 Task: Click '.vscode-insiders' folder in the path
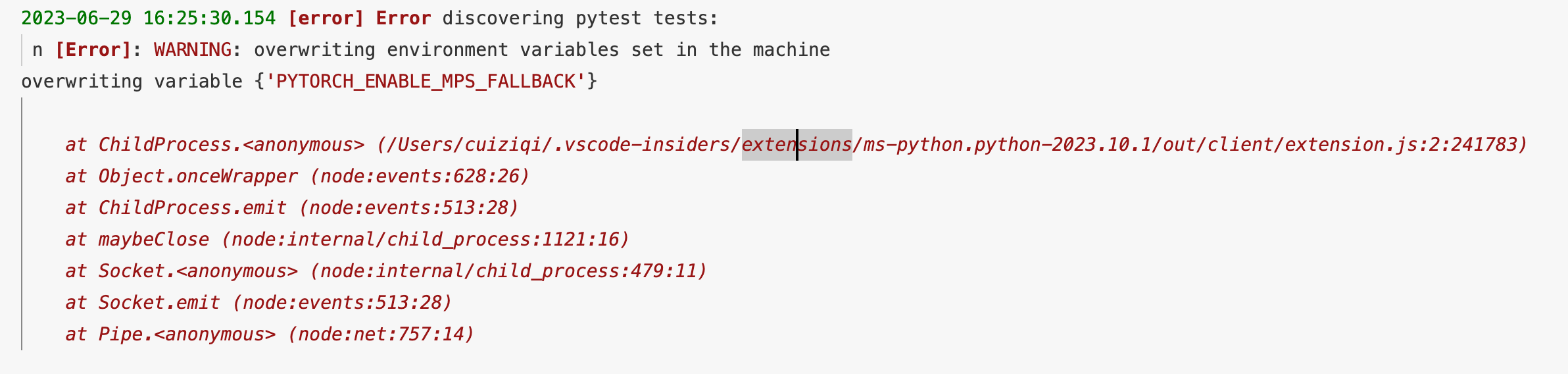(x=641, y=145)
